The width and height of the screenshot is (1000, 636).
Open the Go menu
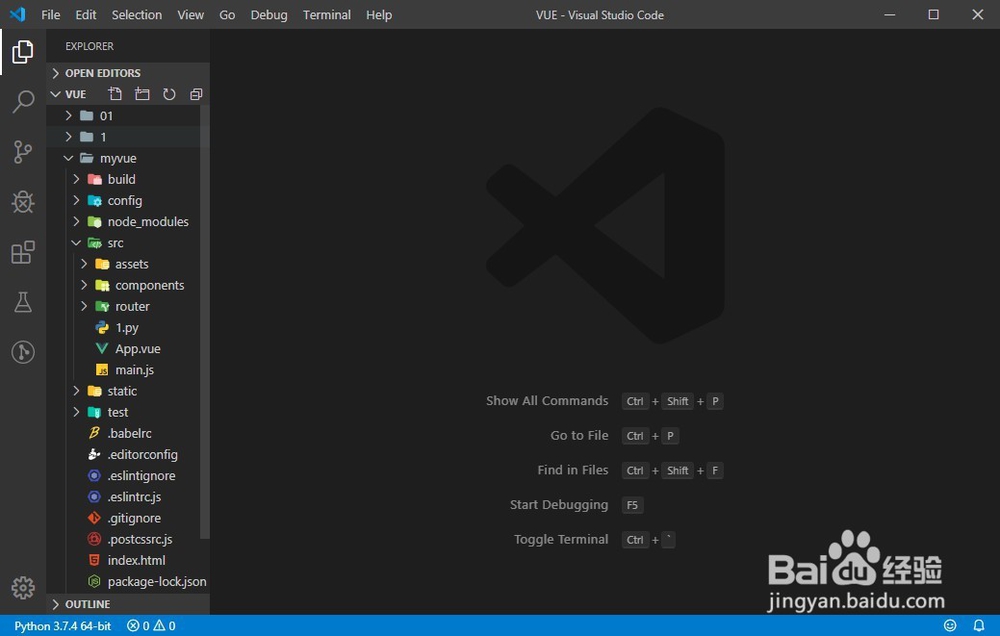227,15
